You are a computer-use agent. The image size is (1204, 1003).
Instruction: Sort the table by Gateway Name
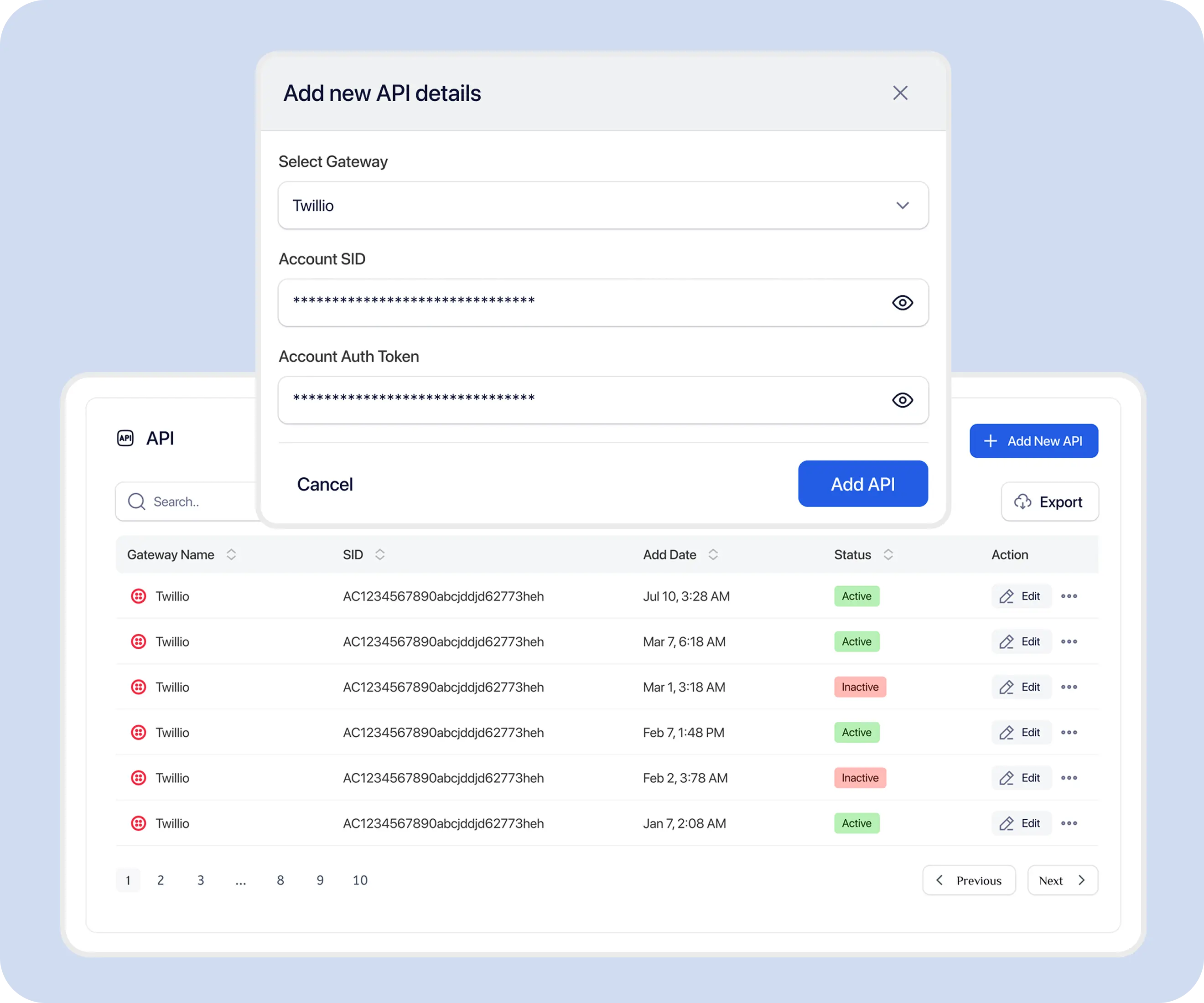[x=231, y=554]
